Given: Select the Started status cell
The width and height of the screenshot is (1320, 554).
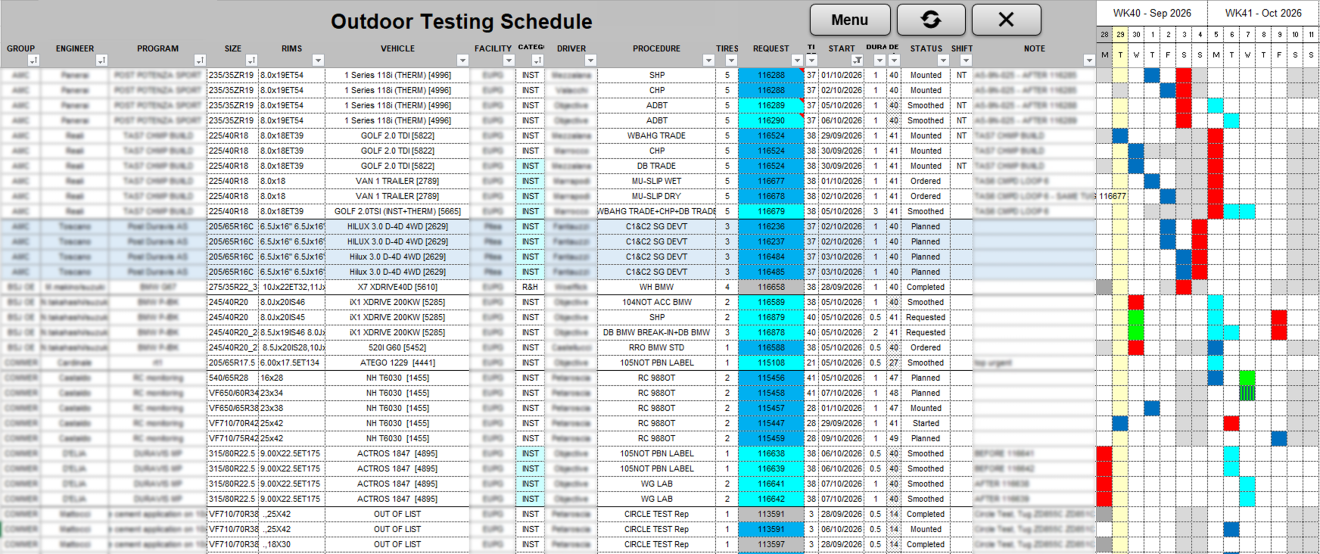Looking at the screenshot, I should pos(925,423).
